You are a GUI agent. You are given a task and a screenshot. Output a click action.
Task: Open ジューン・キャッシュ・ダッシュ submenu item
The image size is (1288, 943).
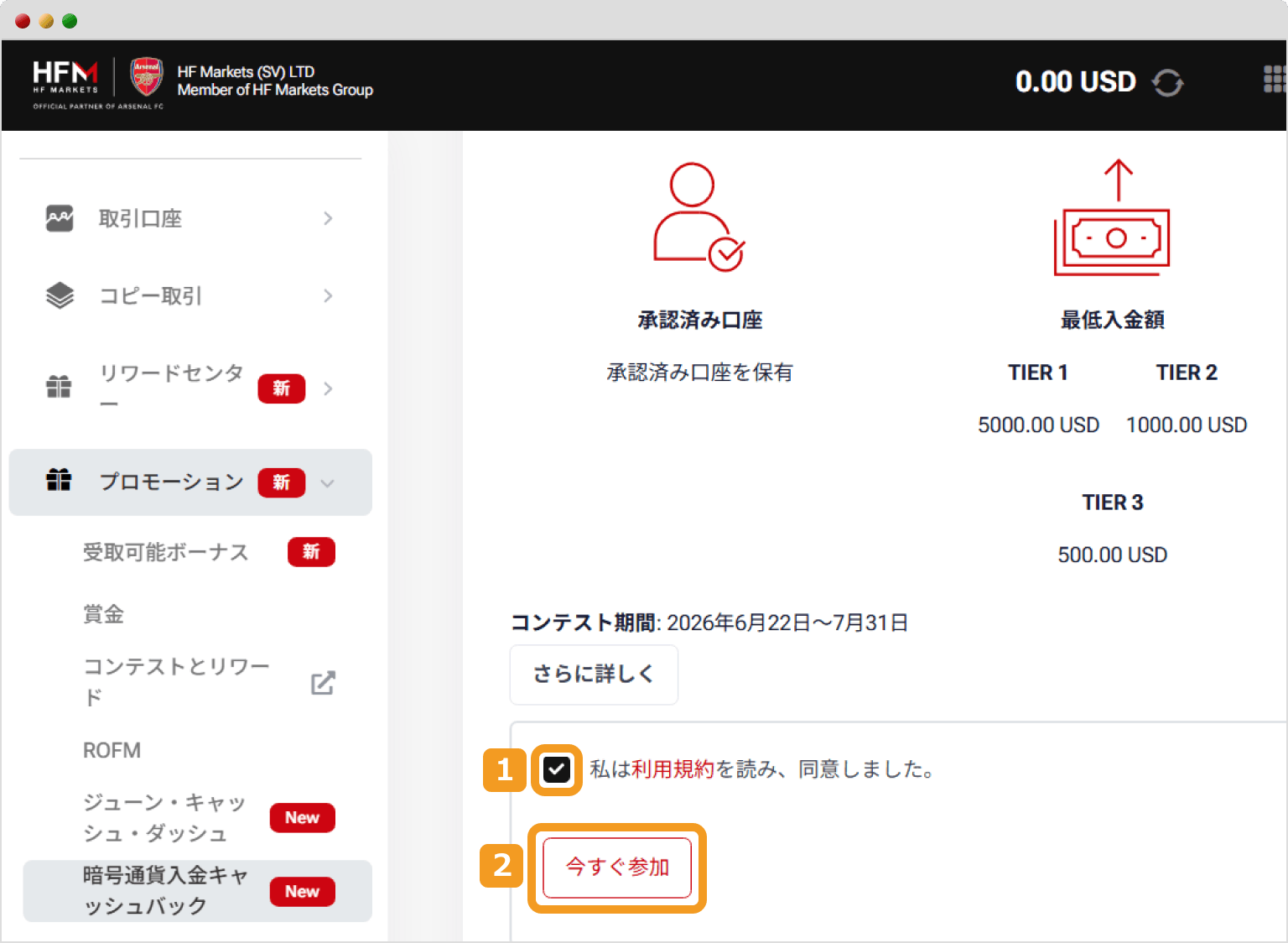click(x=164, y=818)
